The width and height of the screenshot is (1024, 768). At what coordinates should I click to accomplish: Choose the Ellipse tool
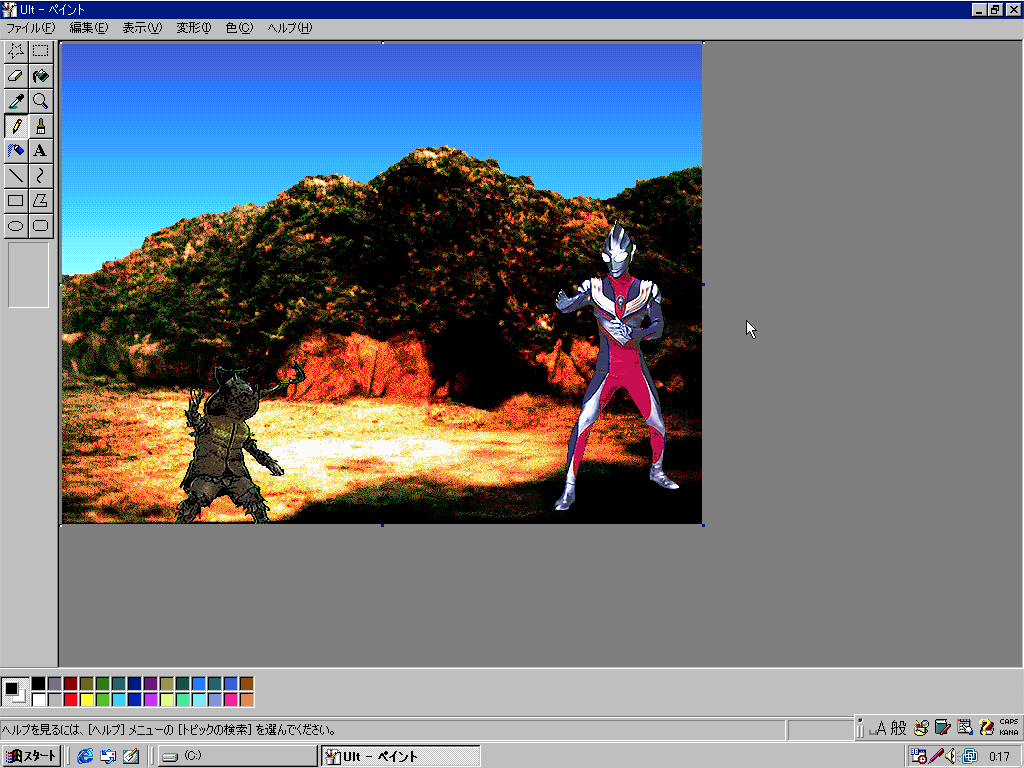16,226
